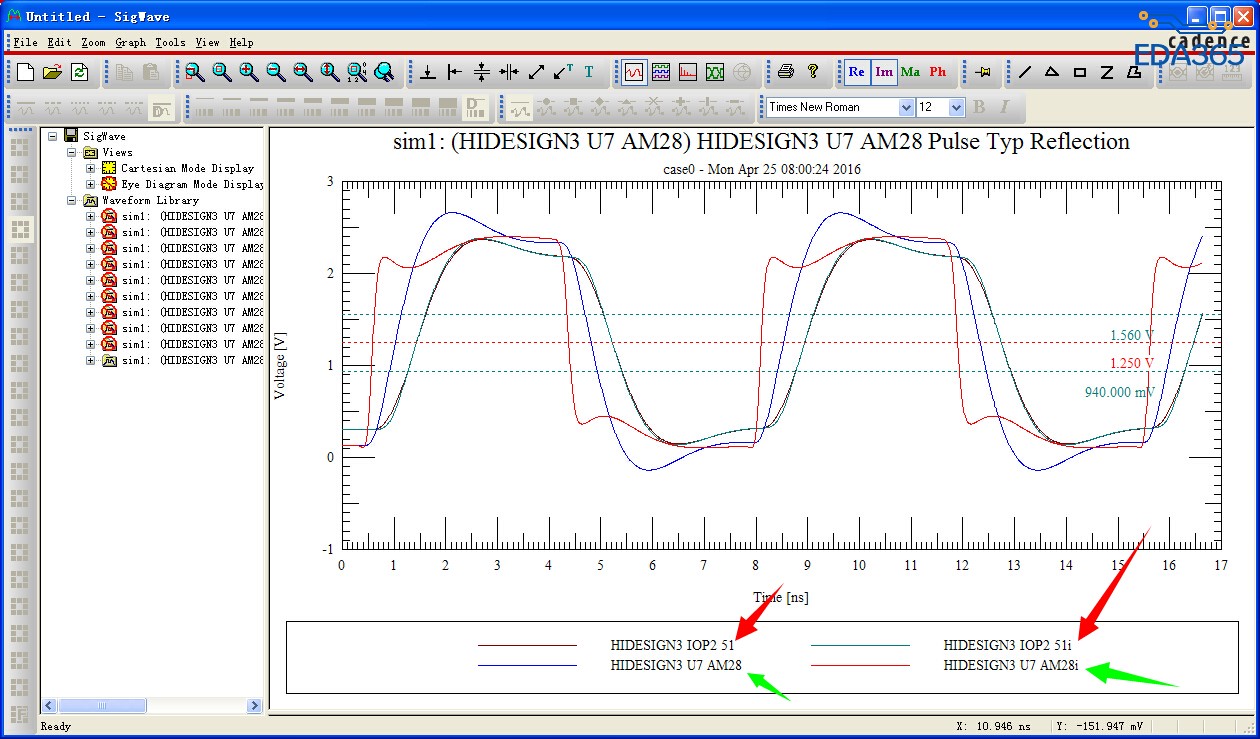Open the Graph menu
Viewport: 1260px width, 739px height.
[130, 42]
